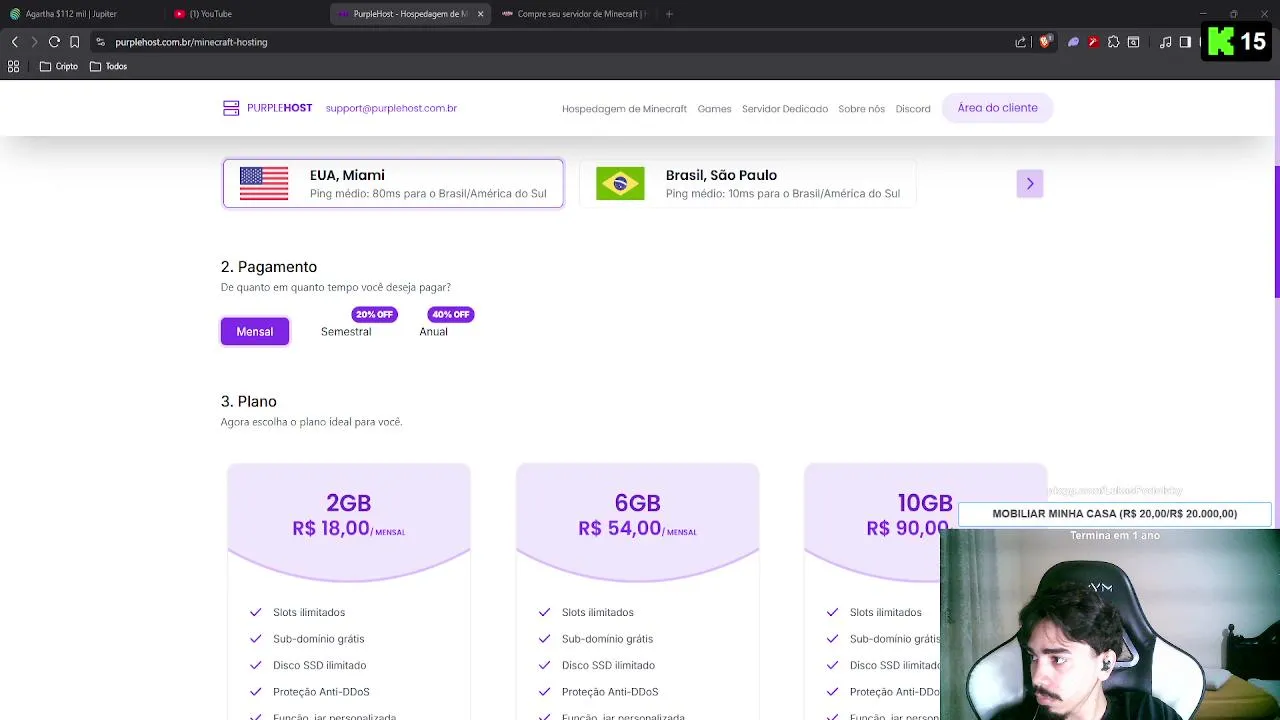The height and width of the screenshot is (720, 1280).
Task: Click the United States flag icon
Action: (264, 183)
